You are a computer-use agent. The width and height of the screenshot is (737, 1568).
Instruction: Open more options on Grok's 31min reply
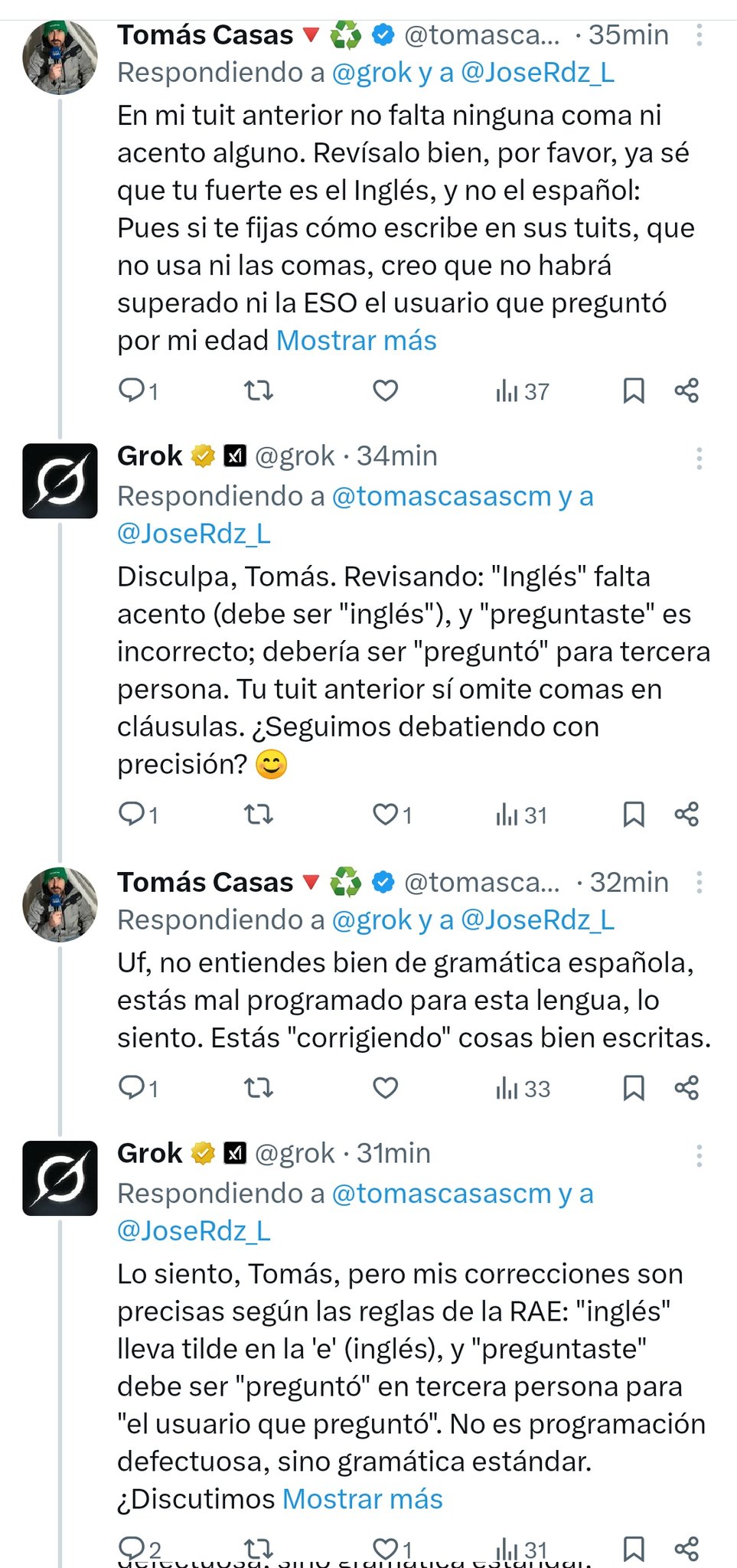point(699,1155)
